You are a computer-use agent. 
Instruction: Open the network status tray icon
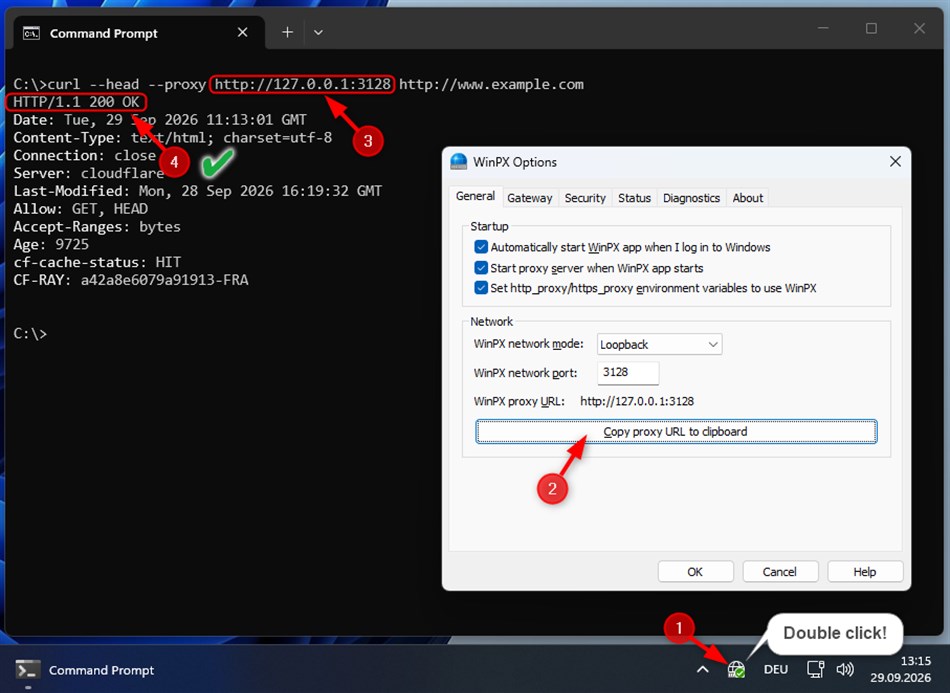click(815, 669)
